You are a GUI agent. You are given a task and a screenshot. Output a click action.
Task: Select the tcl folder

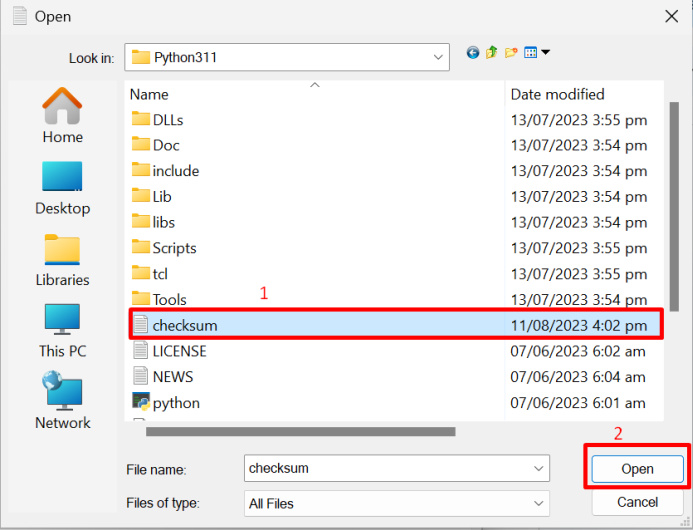(x=149, y=274)
